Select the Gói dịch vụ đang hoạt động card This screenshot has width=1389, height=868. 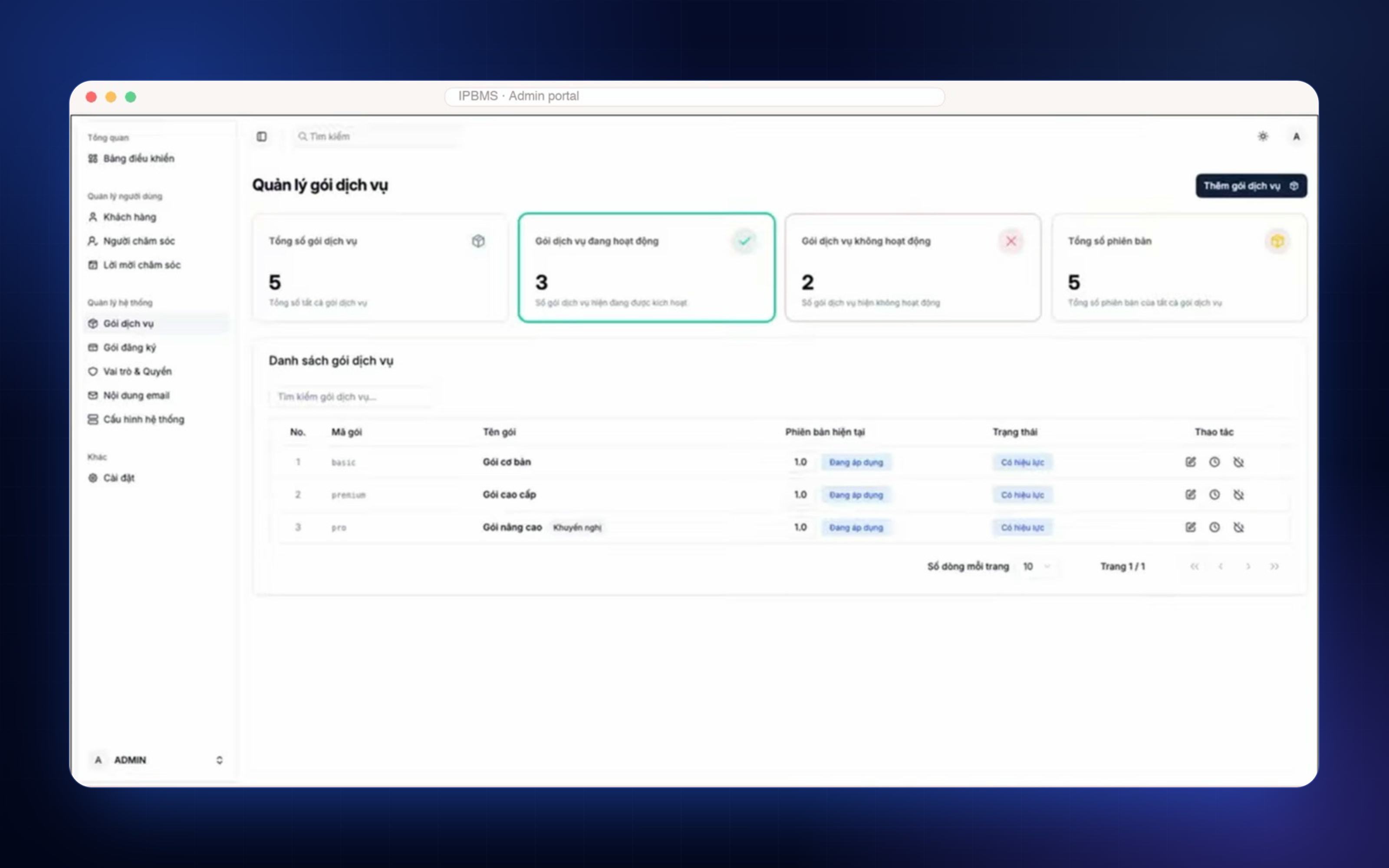646,267
